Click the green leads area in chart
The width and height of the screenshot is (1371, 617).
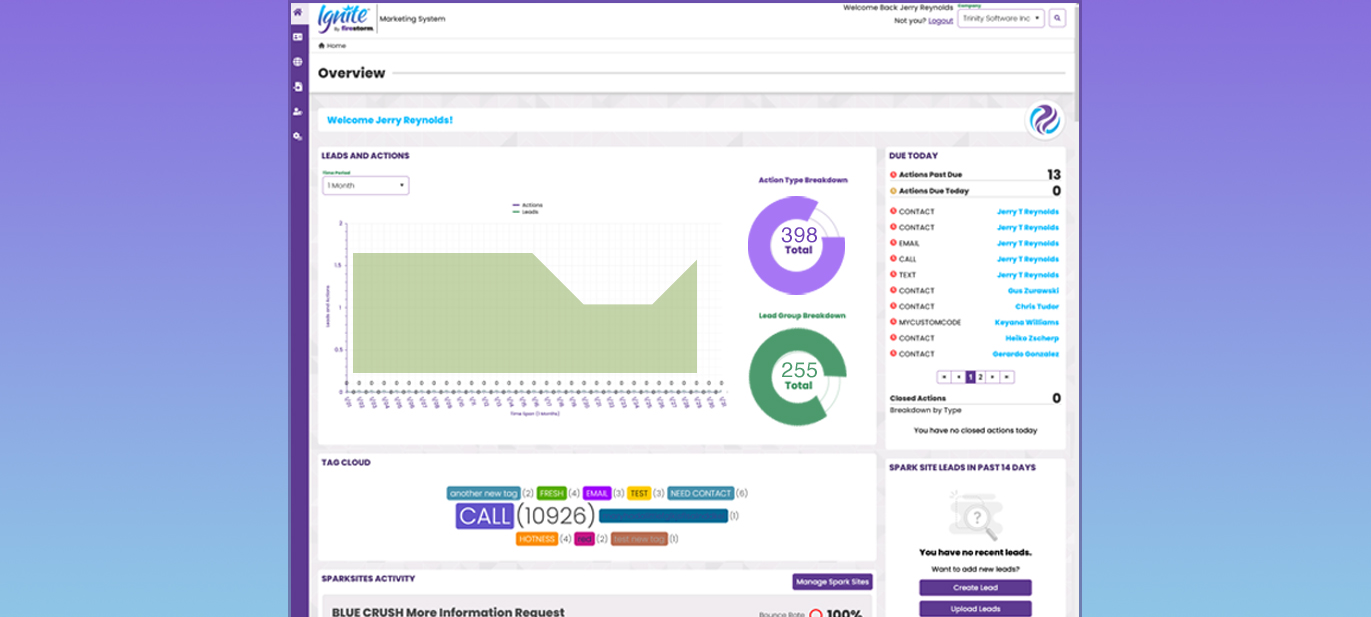point(525,313)
